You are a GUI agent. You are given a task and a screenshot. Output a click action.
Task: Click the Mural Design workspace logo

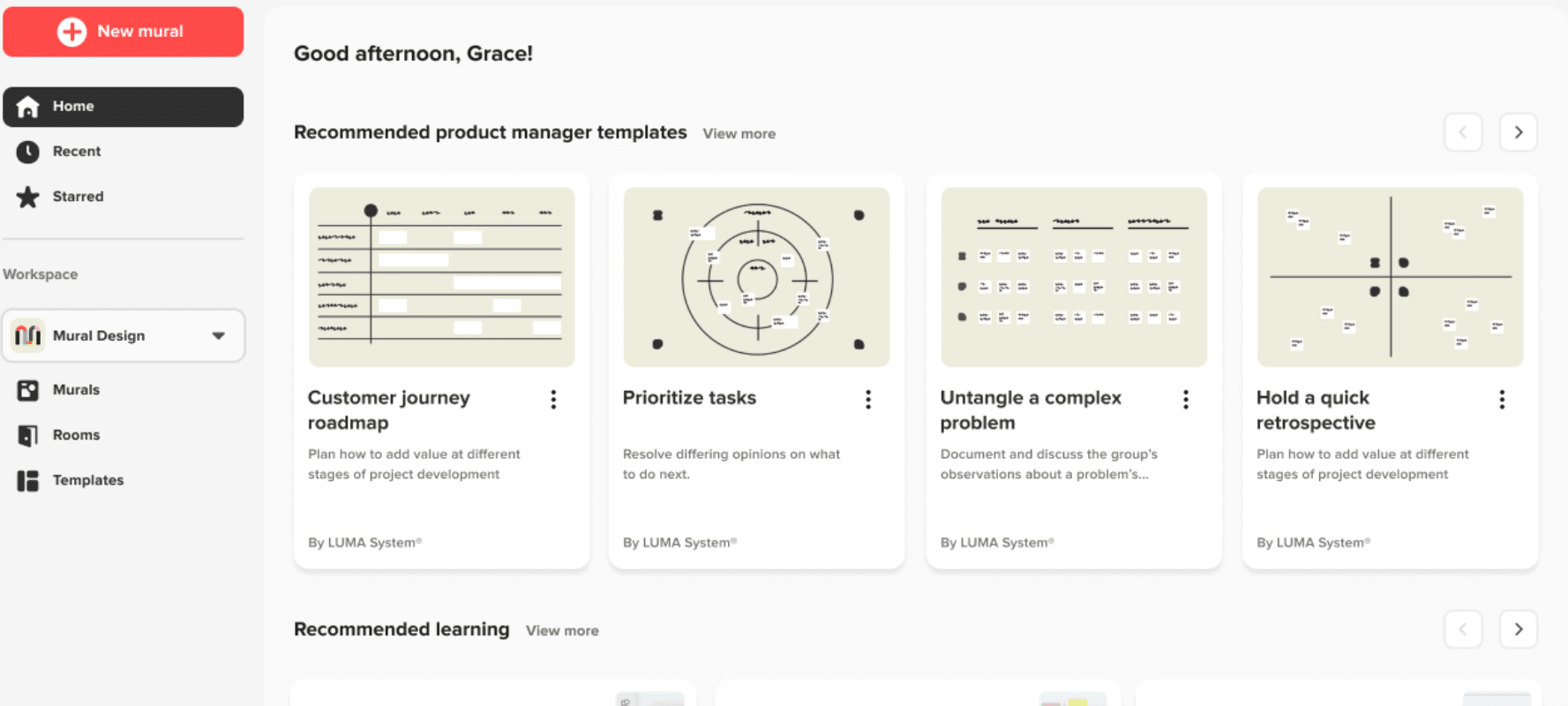point(28,336)
